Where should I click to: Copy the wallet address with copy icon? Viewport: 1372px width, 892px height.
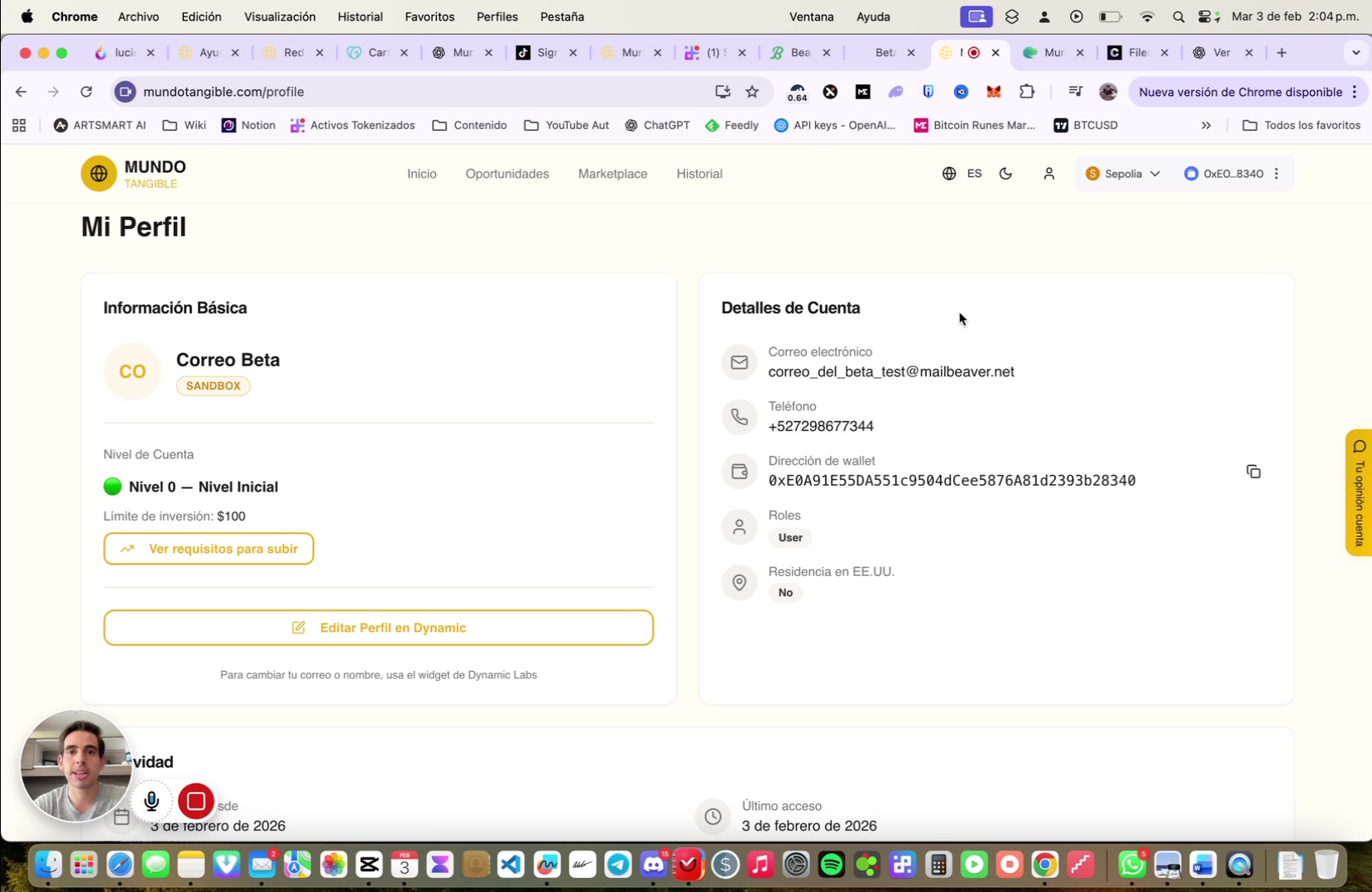click(x=1253, y=472)
